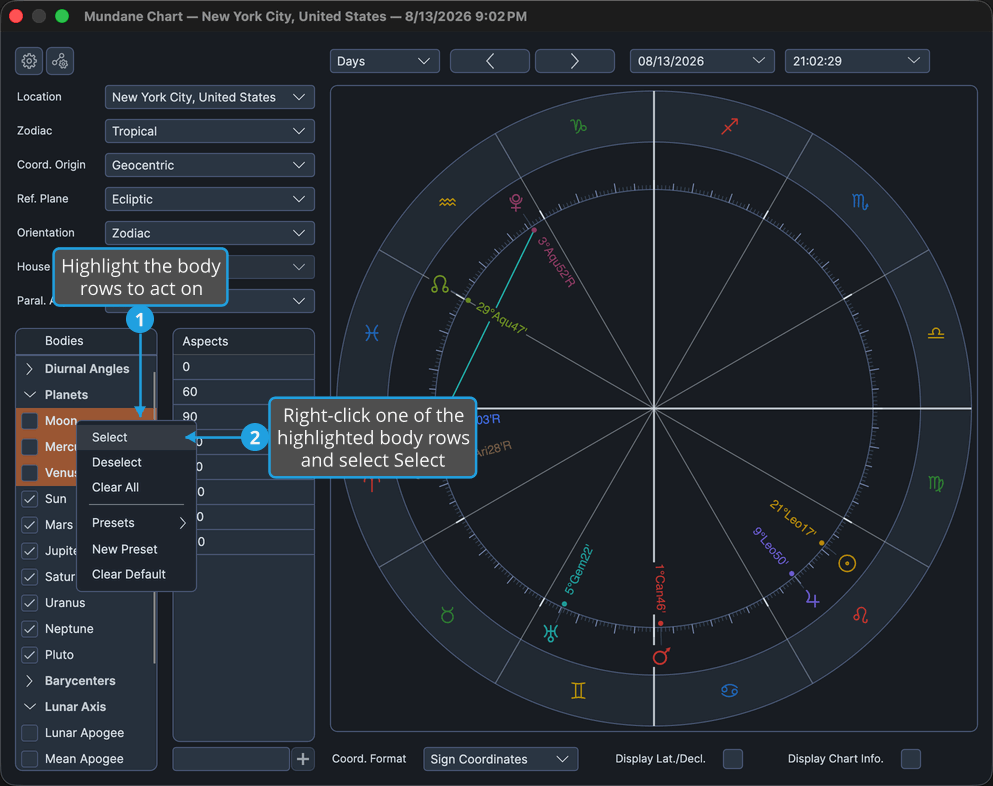Toggle the Venus checkbox

(30, 472)
